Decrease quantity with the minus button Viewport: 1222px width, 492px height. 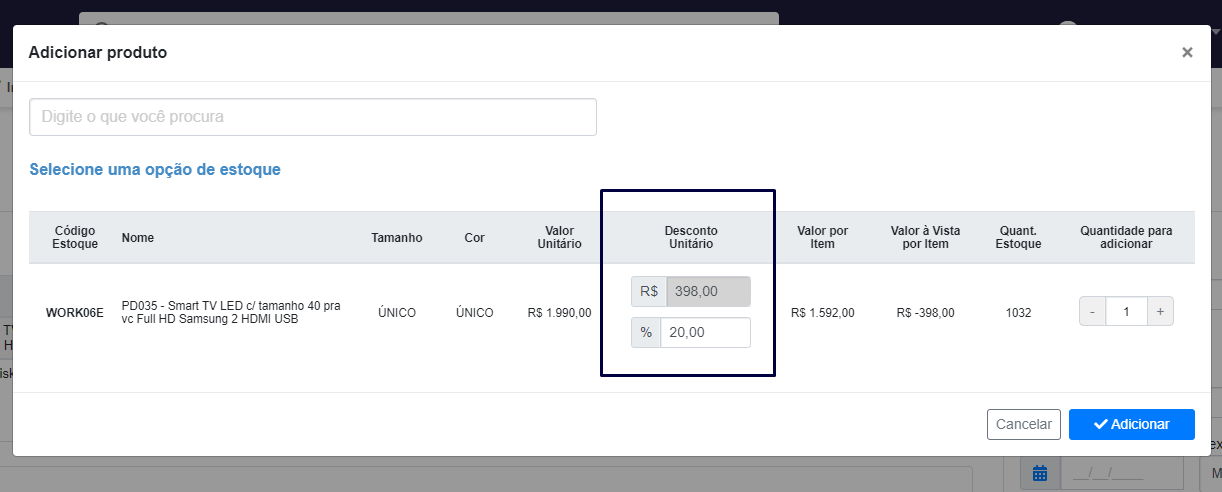(1092, 312)
